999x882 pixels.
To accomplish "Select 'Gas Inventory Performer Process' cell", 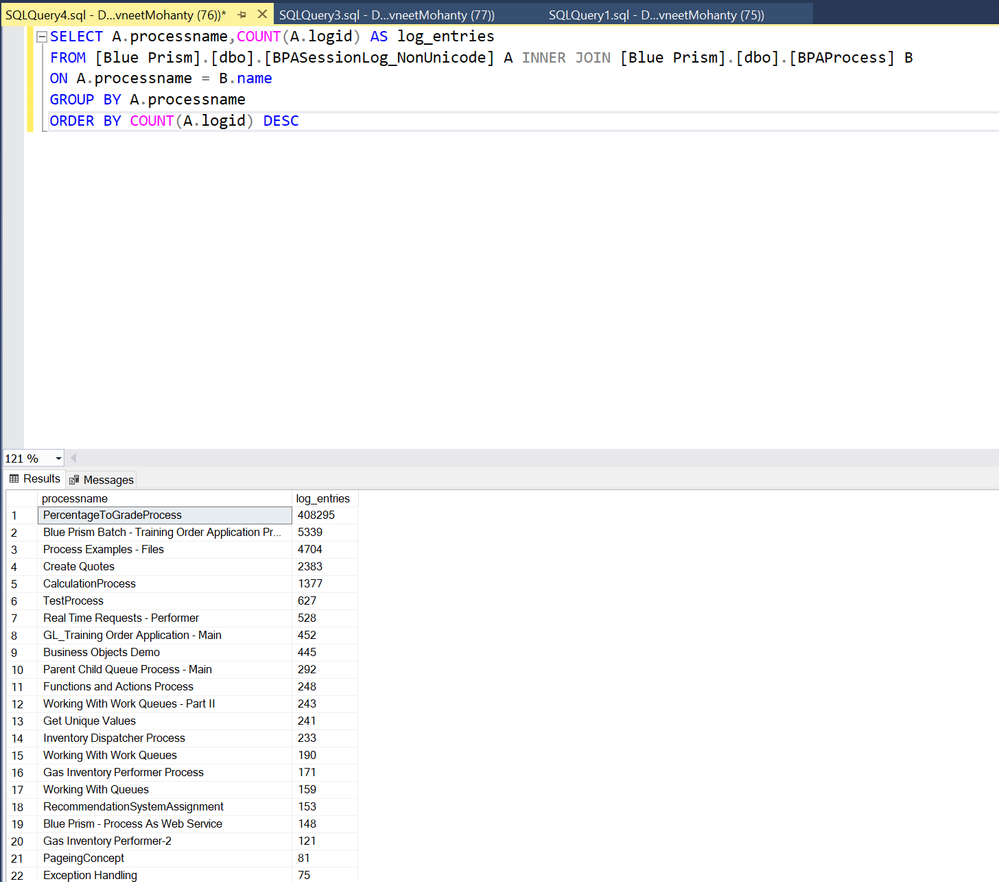I will point(165,772).
